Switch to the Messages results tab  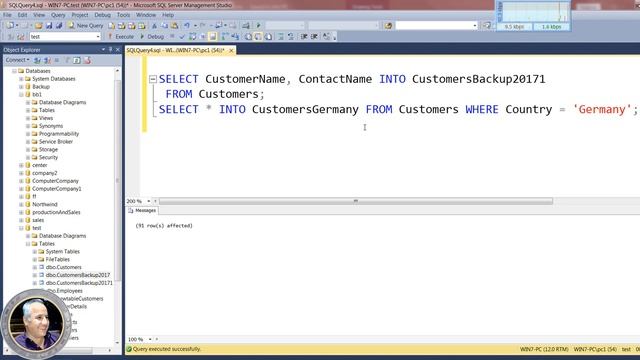(x=142, y=211)
